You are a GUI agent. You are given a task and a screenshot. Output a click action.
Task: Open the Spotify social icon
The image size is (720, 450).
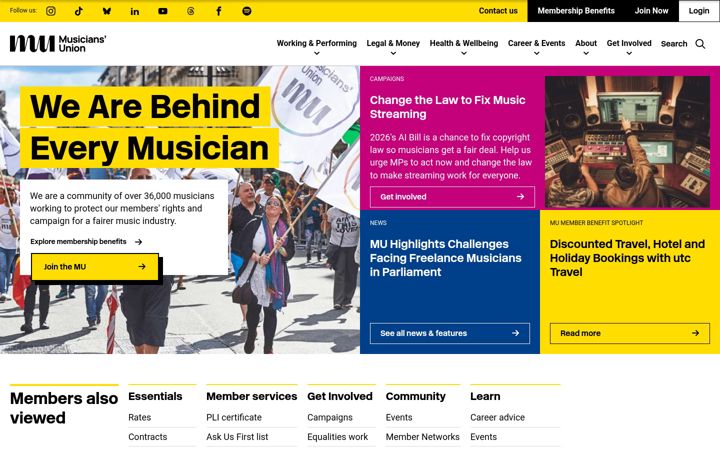coord(247,11)
